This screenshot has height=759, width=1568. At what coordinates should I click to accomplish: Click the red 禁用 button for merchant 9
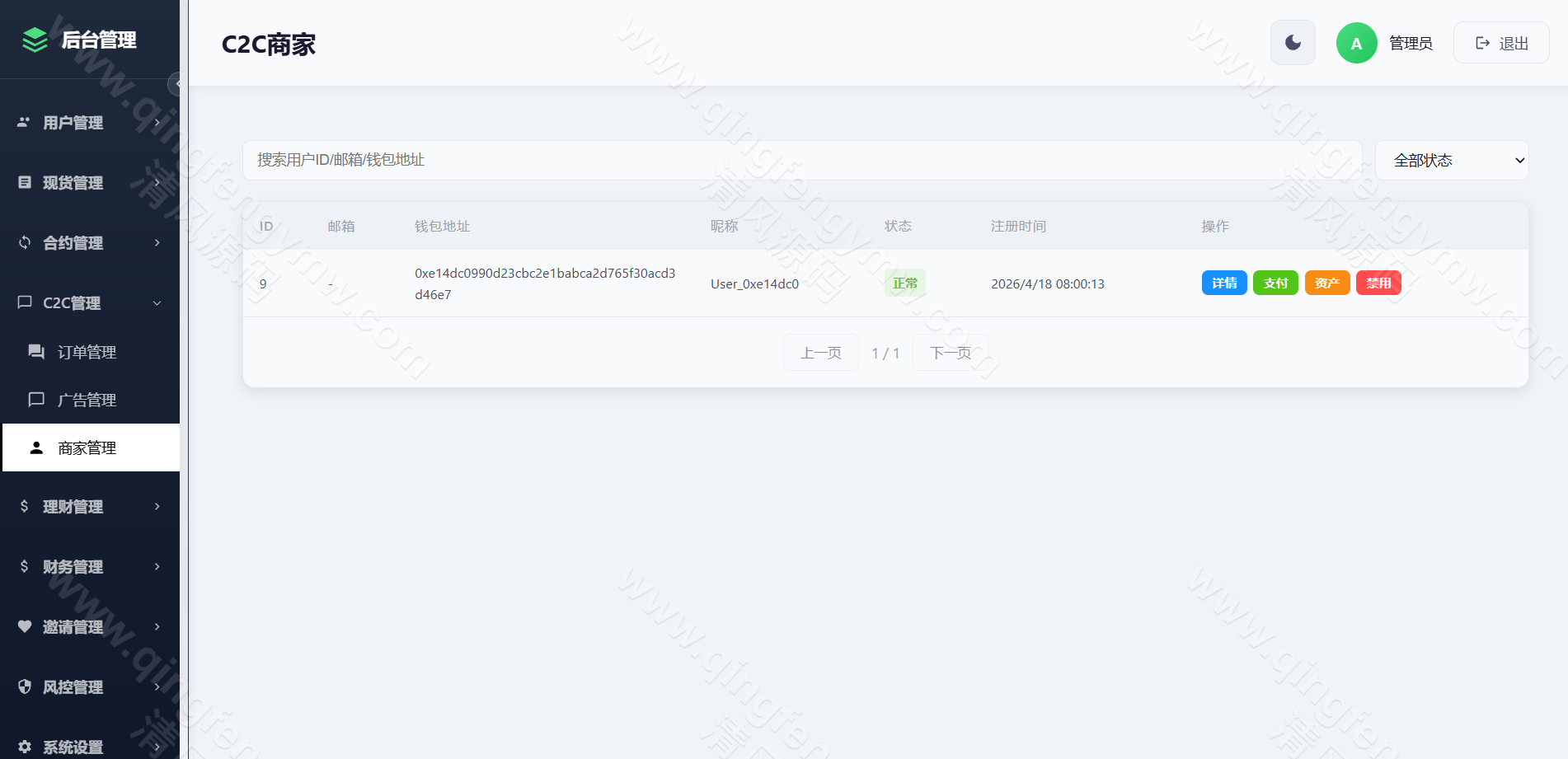pyautogui.click(x=1378, y=283)
